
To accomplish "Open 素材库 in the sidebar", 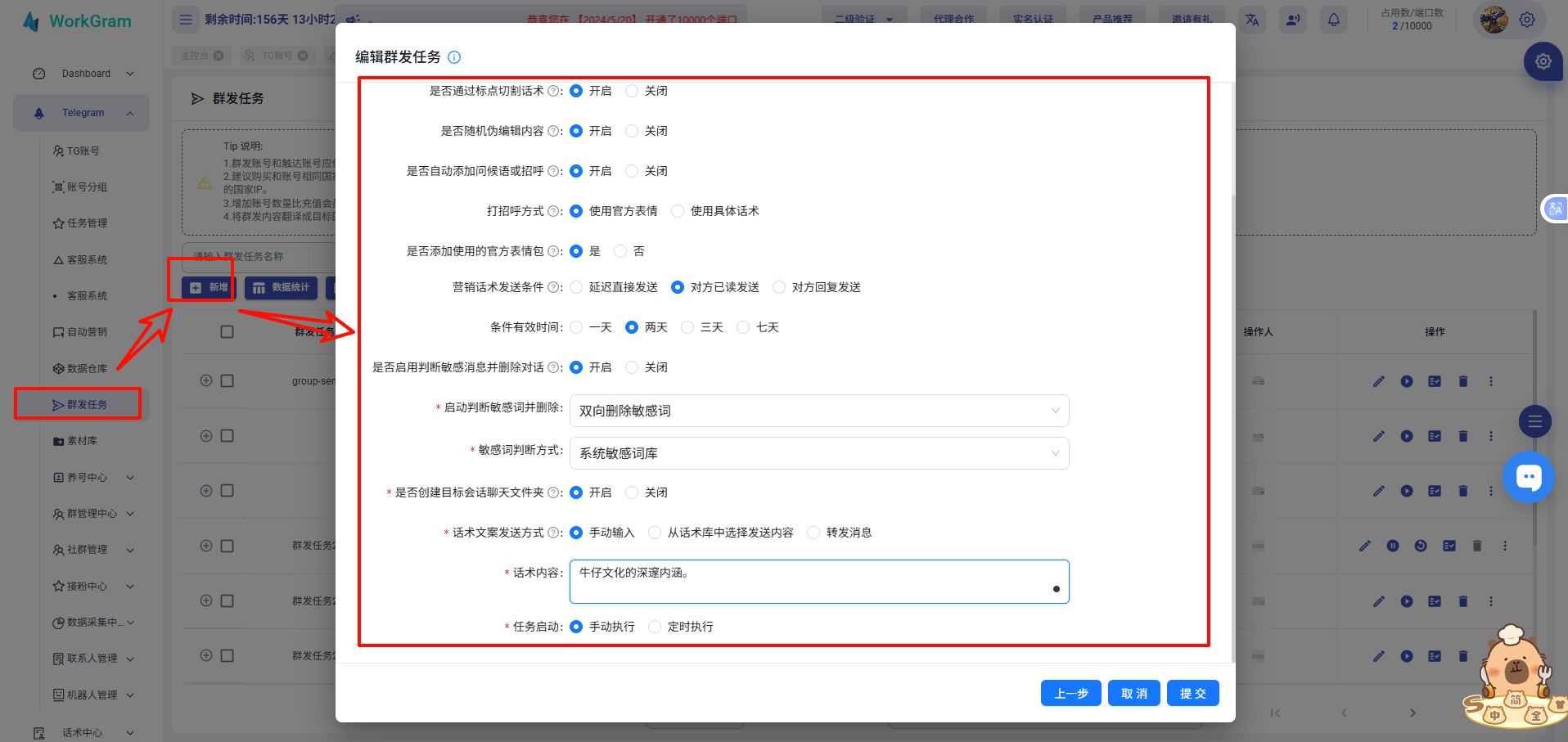I will (x=82, y=441).
